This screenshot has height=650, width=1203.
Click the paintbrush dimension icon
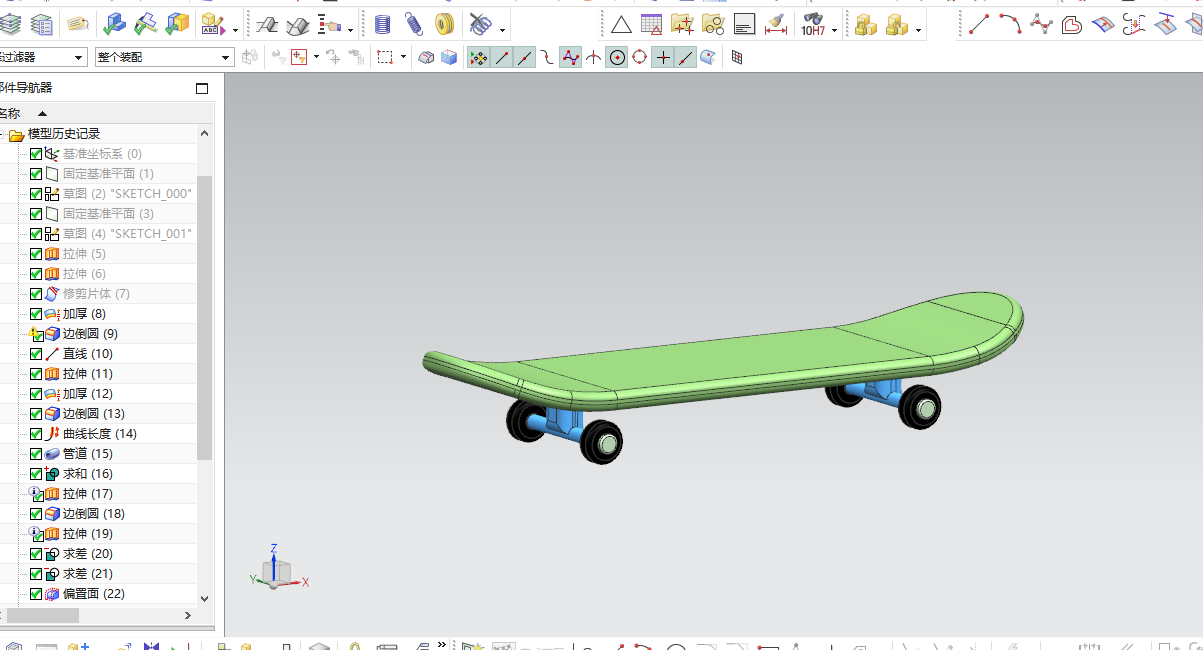click(776, 24)
